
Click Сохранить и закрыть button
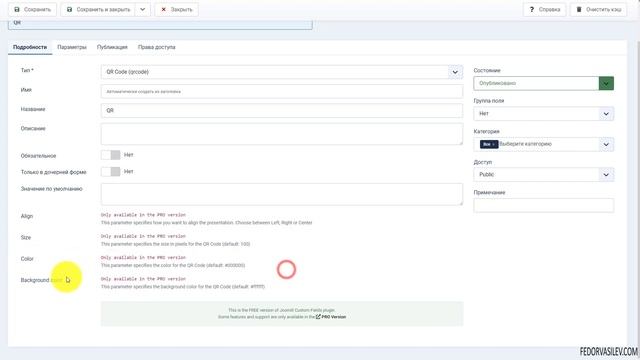pyautogui.click(x=98, y=9)
